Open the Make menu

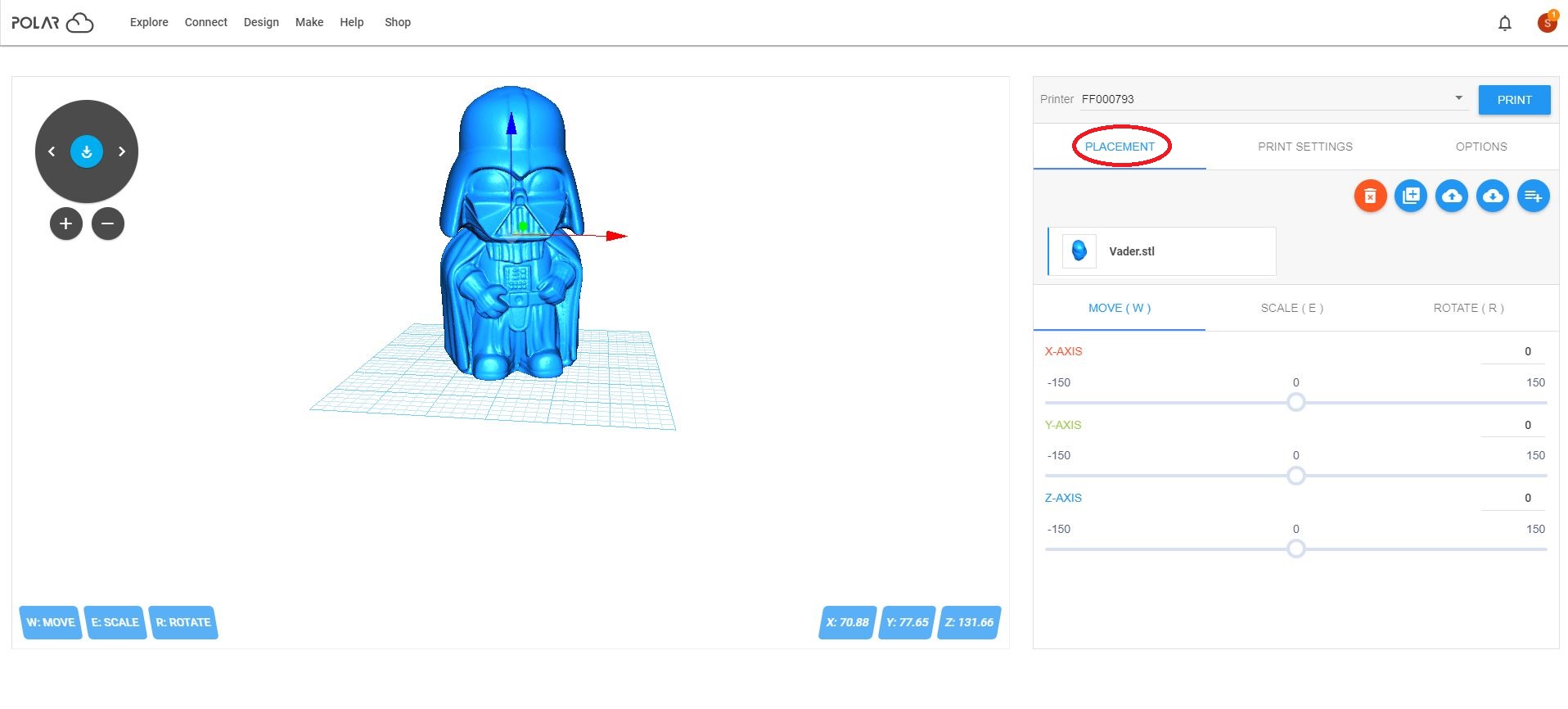[x=309, y=22]
